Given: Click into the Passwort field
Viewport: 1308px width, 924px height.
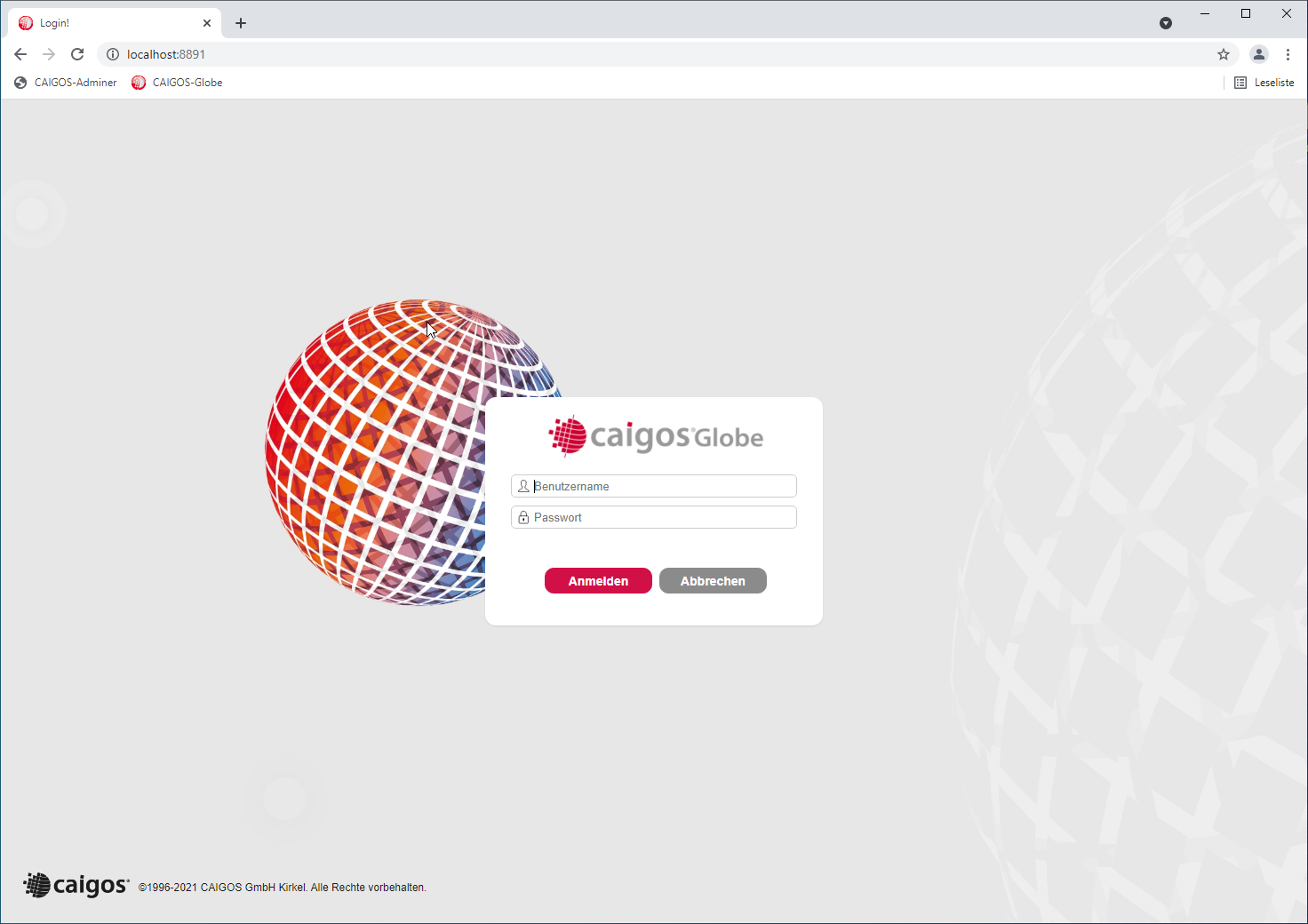Looking at the screenshot, I should [x=661, y=518].
